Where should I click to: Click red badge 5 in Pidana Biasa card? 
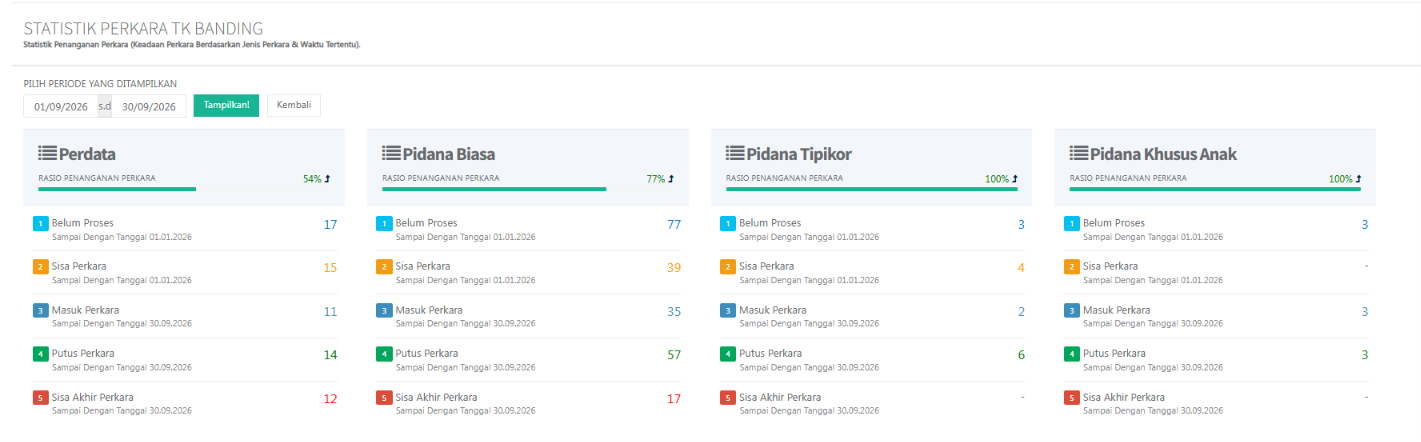384,398
